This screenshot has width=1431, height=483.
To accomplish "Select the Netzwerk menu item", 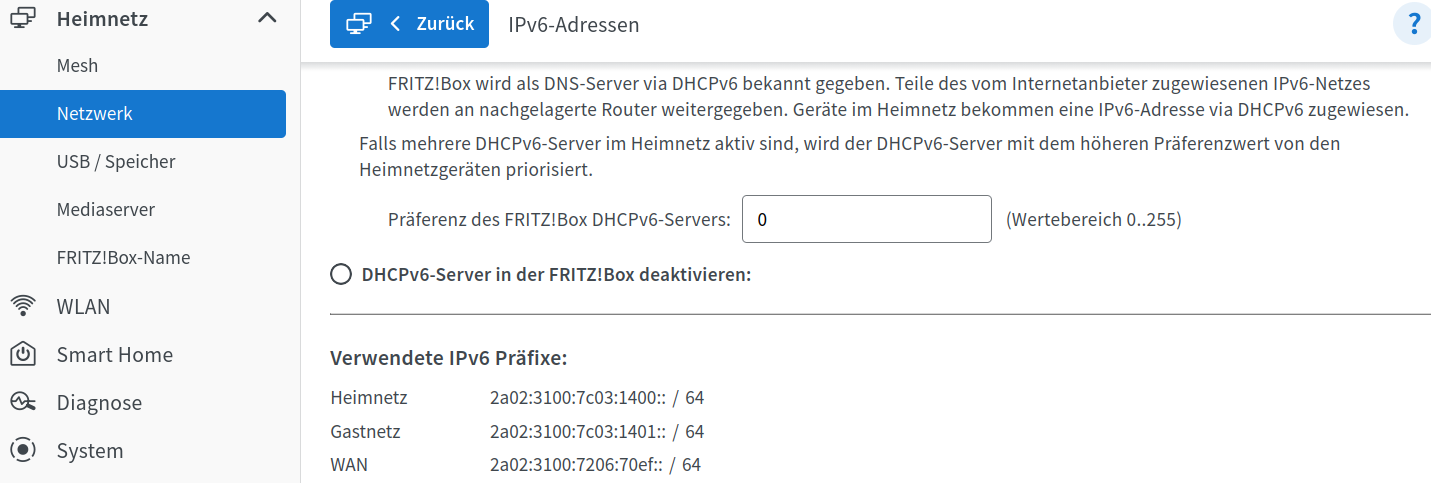I will (x=95, y=114).
